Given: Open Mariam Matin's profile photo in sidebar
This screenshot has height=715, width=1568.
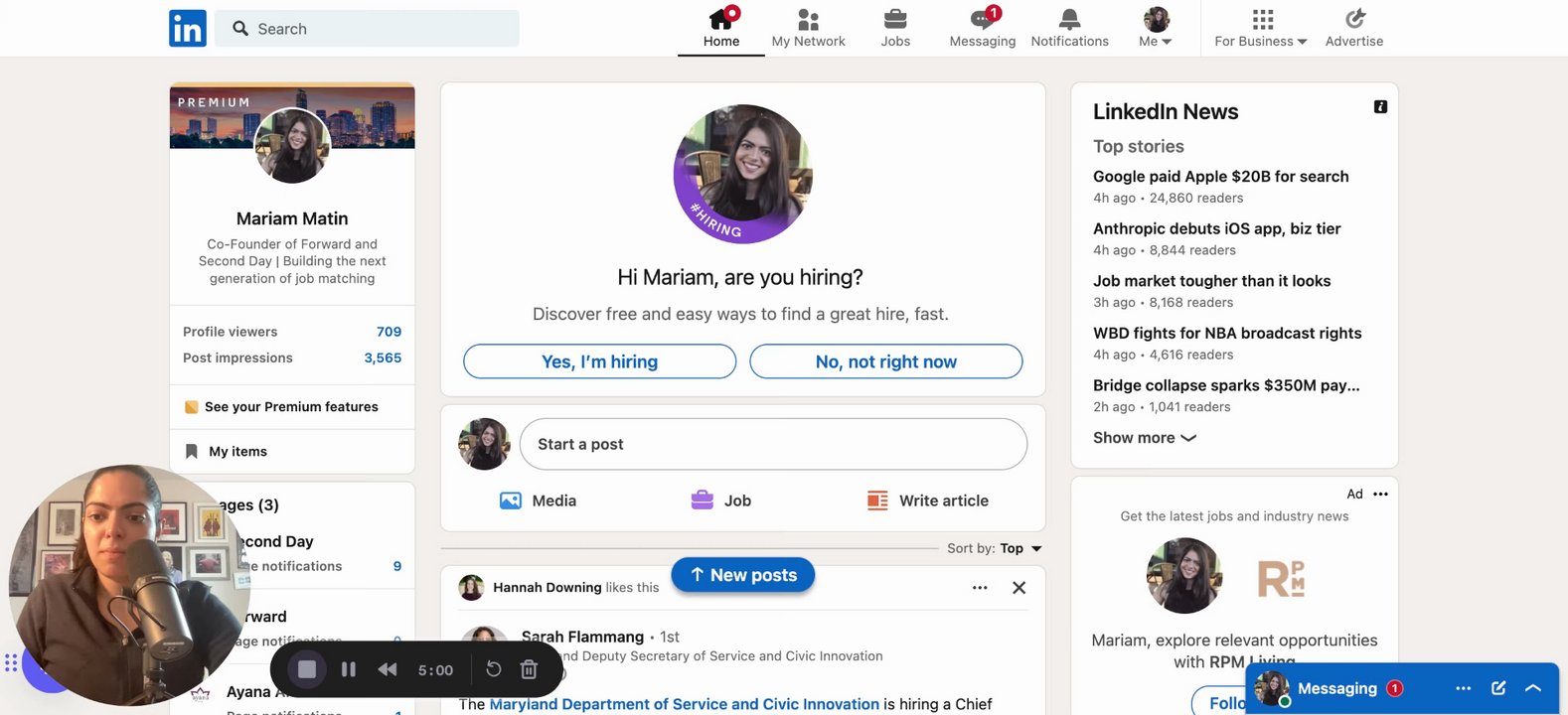Looking at the screenshot, I should tap(292, 146).
